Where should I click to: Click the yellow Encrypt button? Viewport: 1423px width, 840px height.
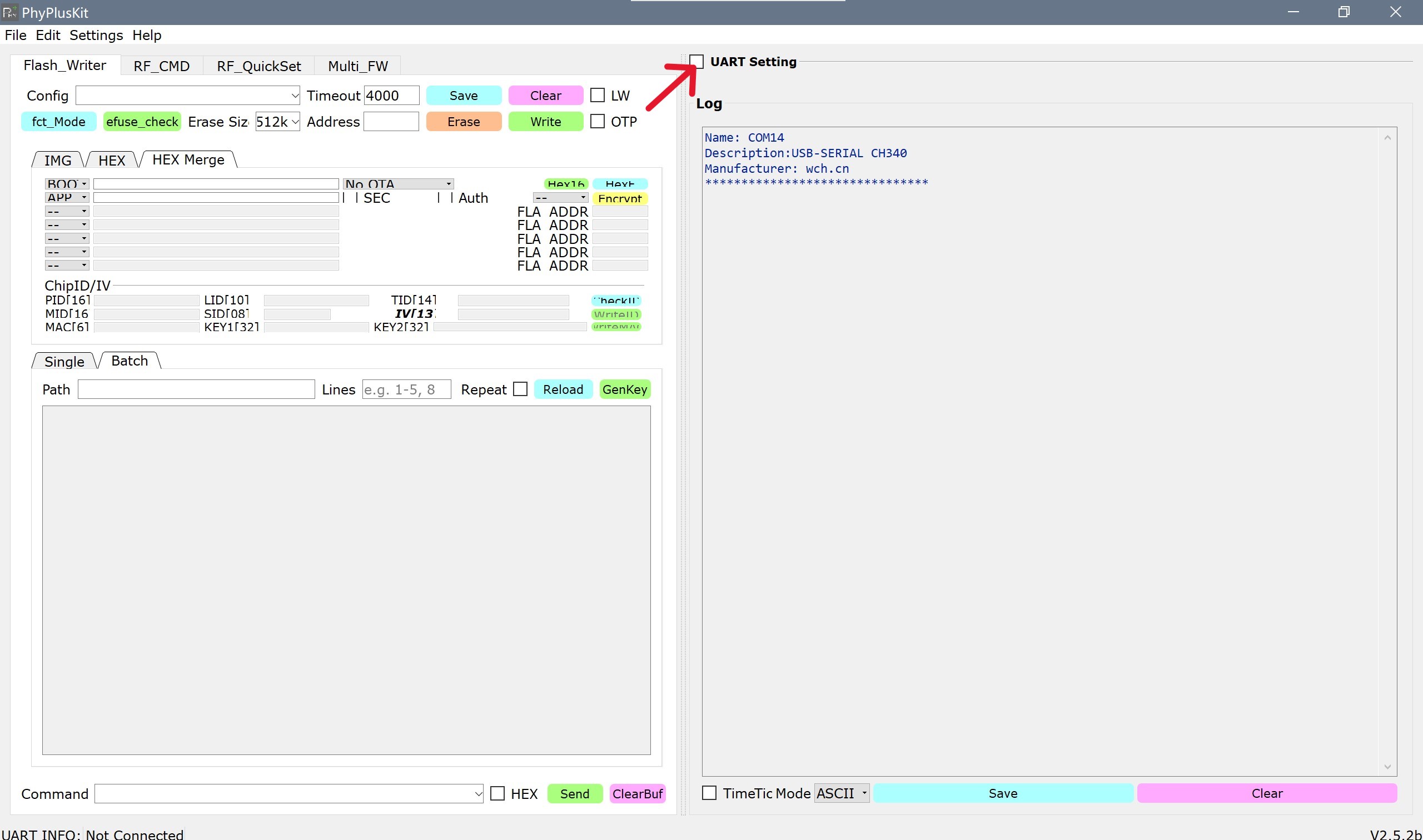pos(619,198)
